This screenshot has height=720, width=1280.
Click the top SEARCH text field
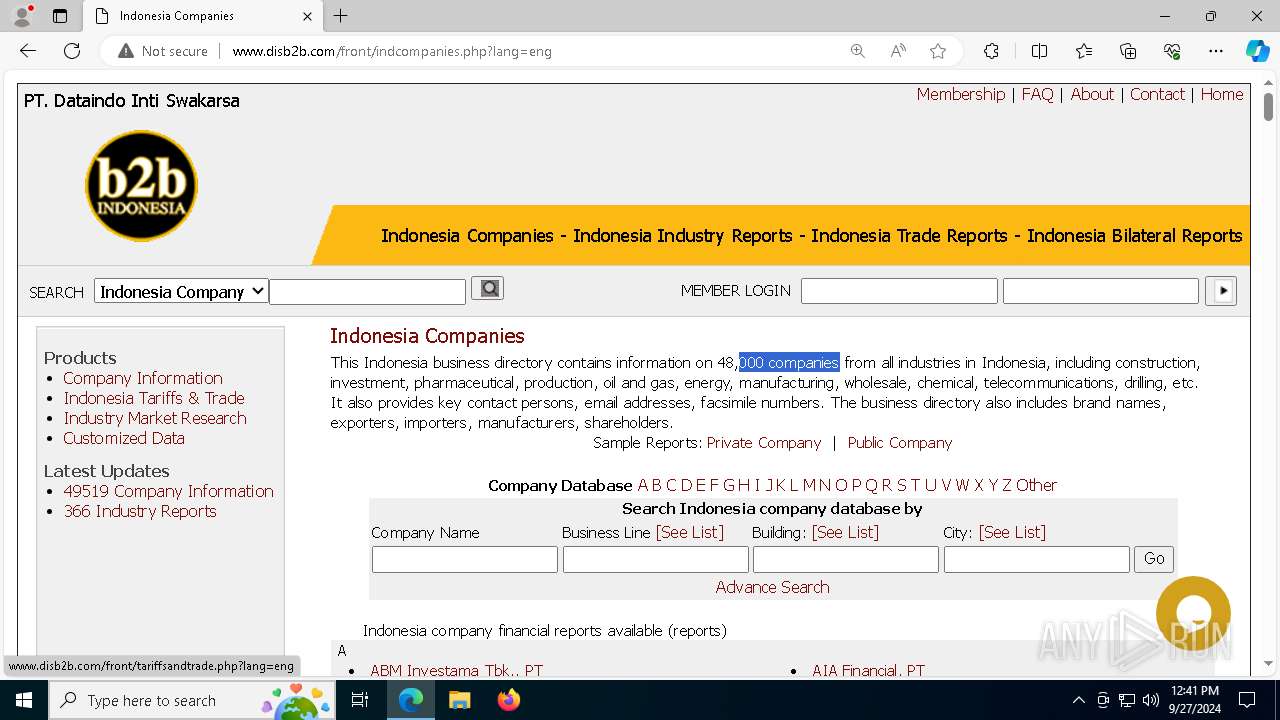(x=368, y=291)
